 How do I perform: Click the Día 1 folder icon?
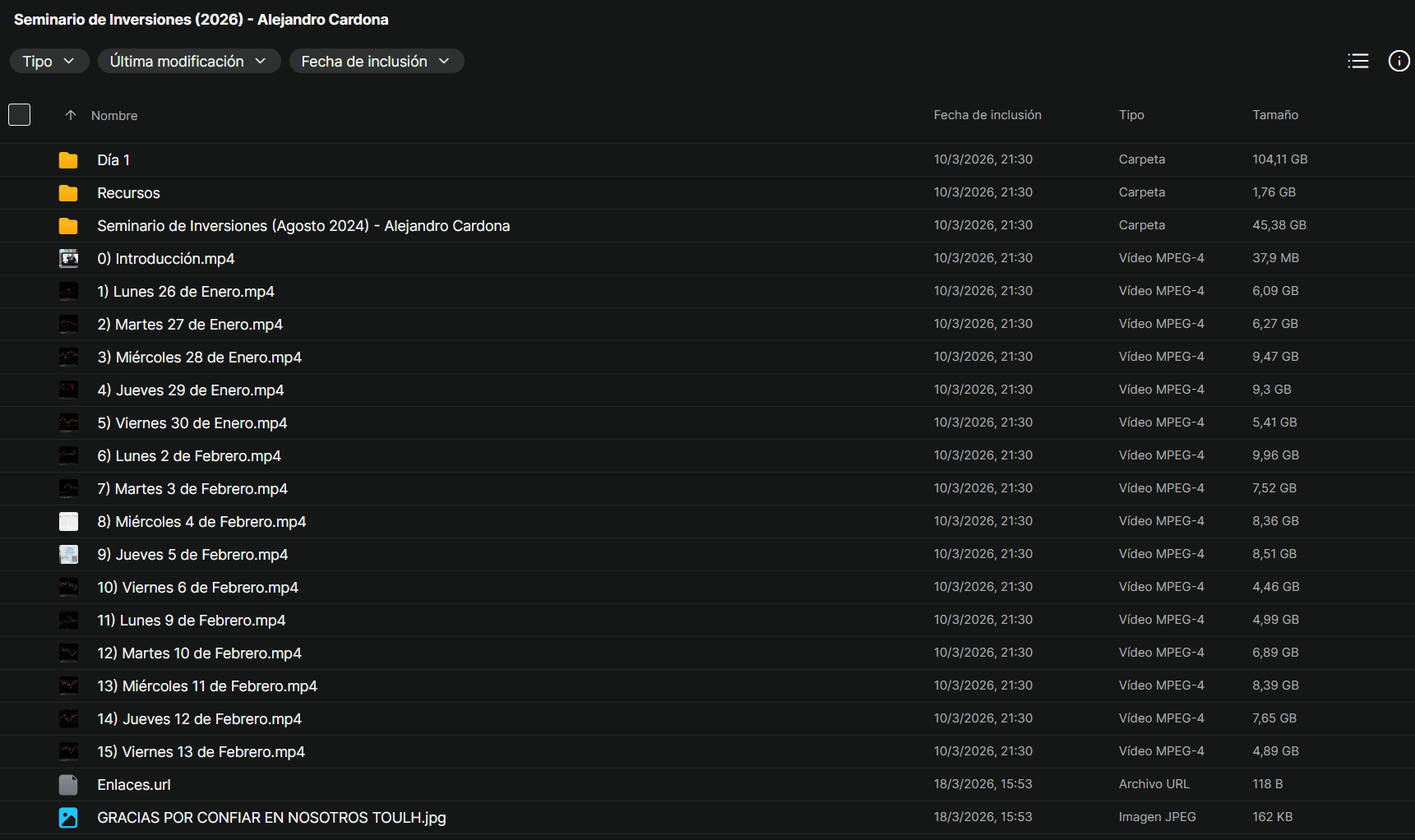pyautogui.click(x=68, y=160)
